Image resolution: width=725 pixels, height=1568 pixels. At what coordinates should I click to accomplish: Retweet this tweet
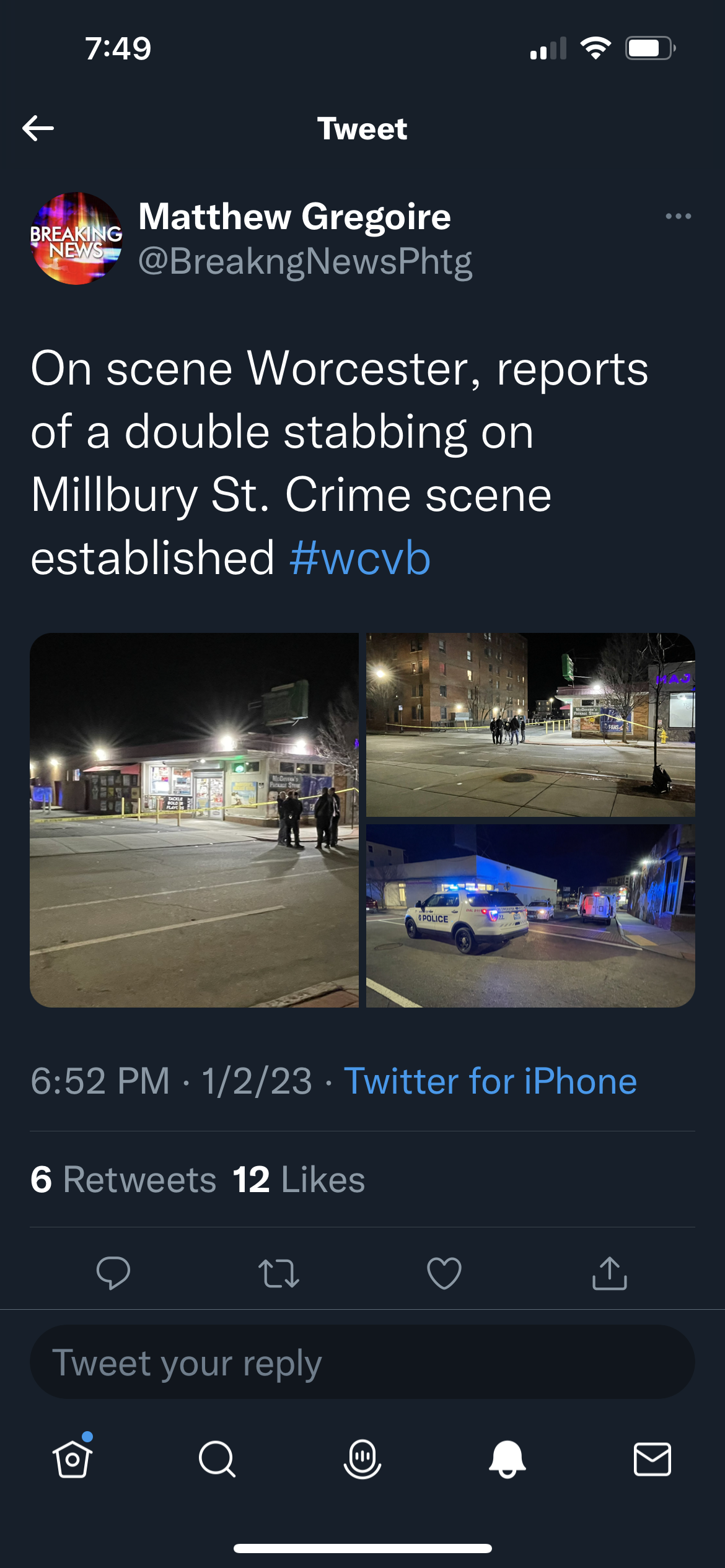(279, 1273)
